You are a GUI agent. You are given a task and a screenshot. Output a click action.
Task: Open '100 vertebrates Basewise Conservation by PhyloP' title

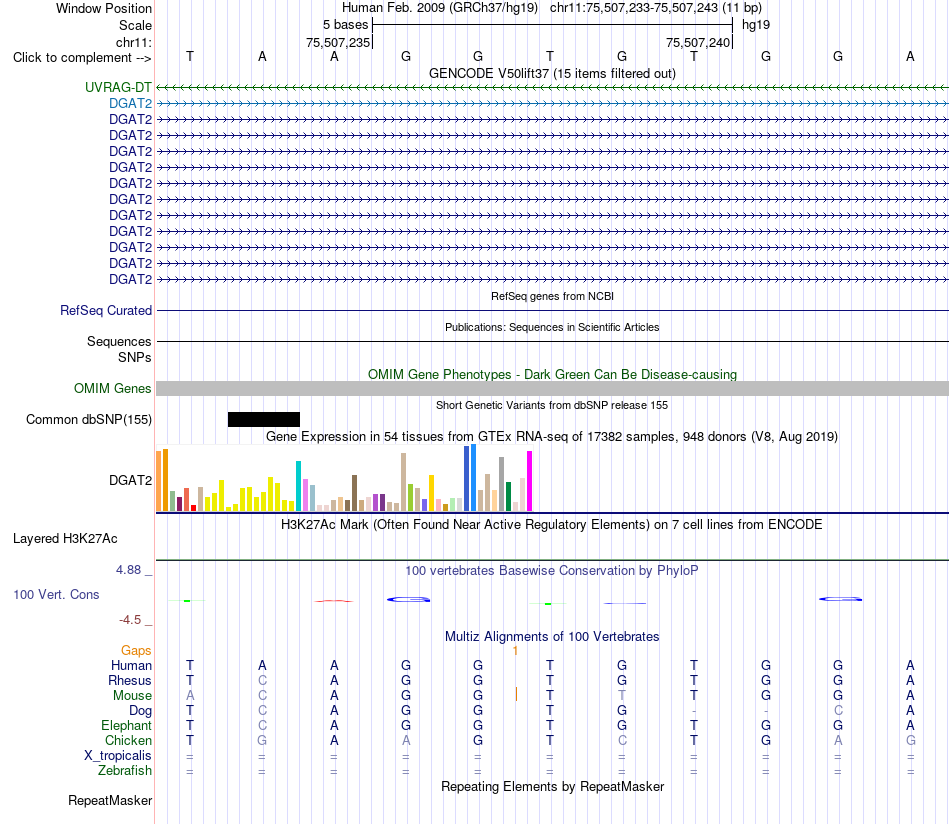[552, 570]
